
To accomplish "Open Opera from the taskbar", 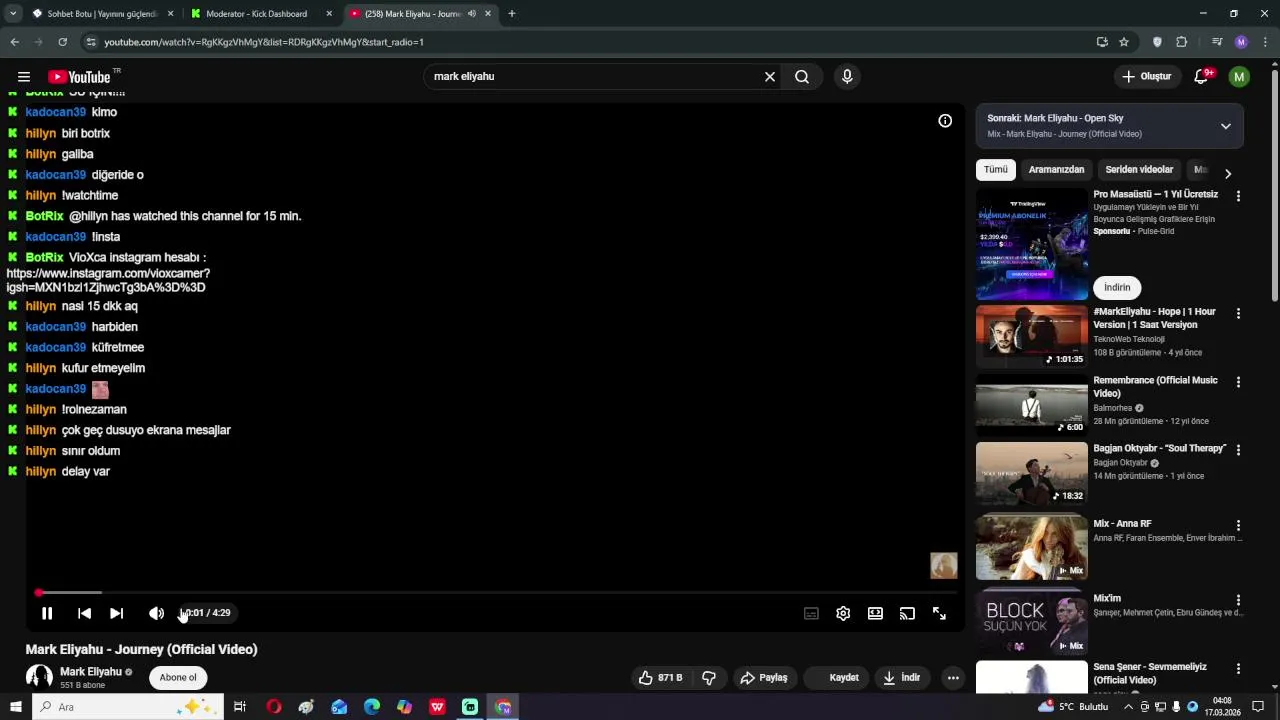I will click(273, 707).
